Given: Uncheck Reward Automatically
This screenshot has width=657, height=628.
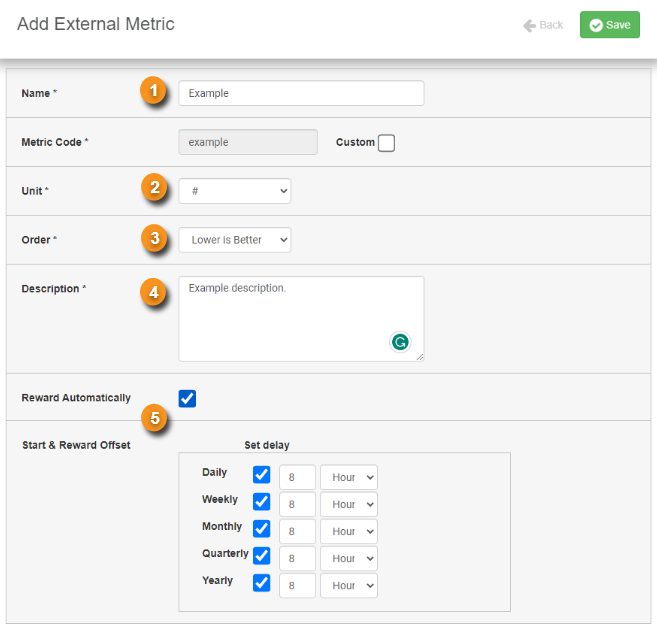Looking at the screenshot, I should 187,398.
